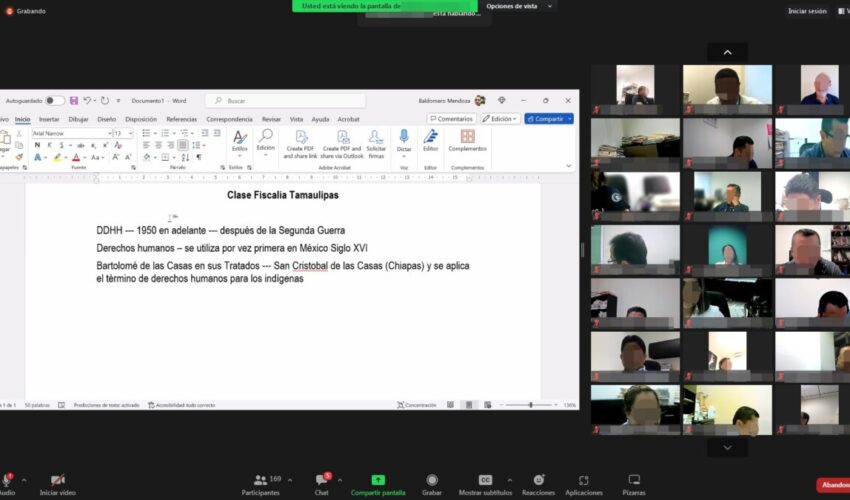Image resolution: width=850 pixels, height=500 pixels.
Task: Click the Buscar search field
Action: pyautogui.click(x=286, y=100)
